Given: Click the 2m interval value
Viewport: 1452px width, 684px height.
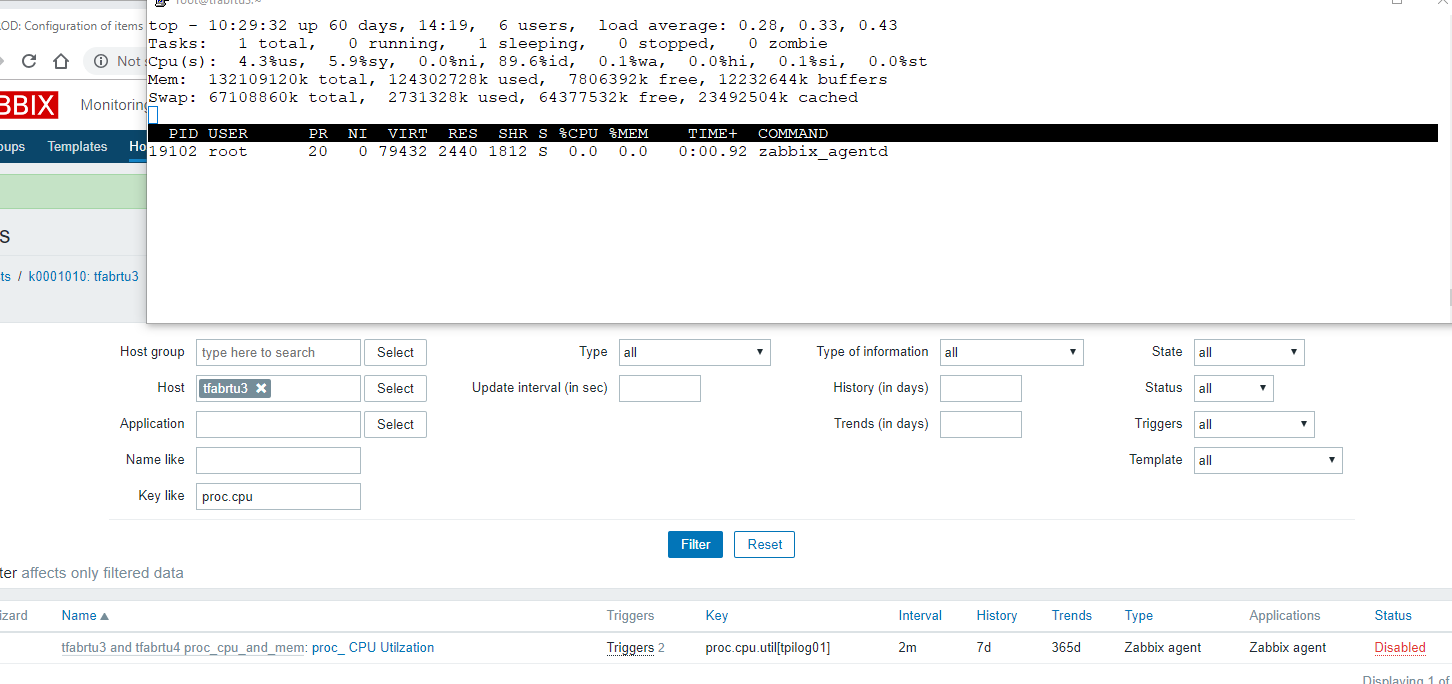Looking at the screenshot, I should [x=907, y=648].
